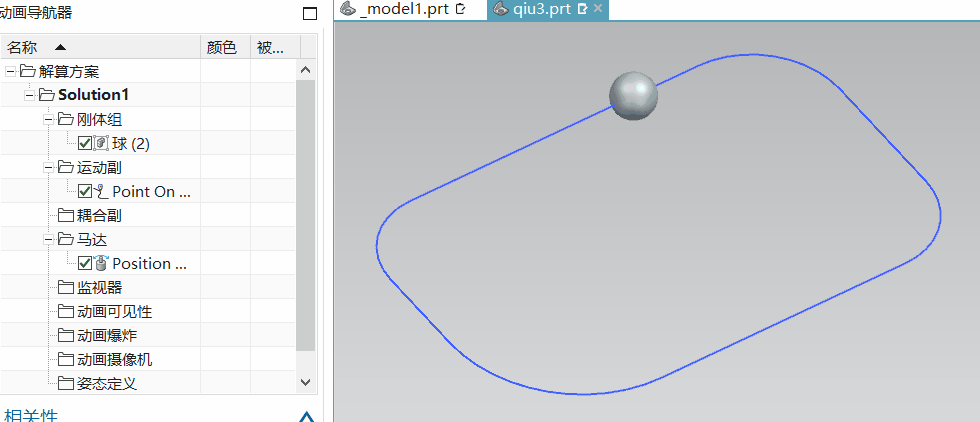Click the 颜色 column header
980x422 pixels.
tap(225, 47)
